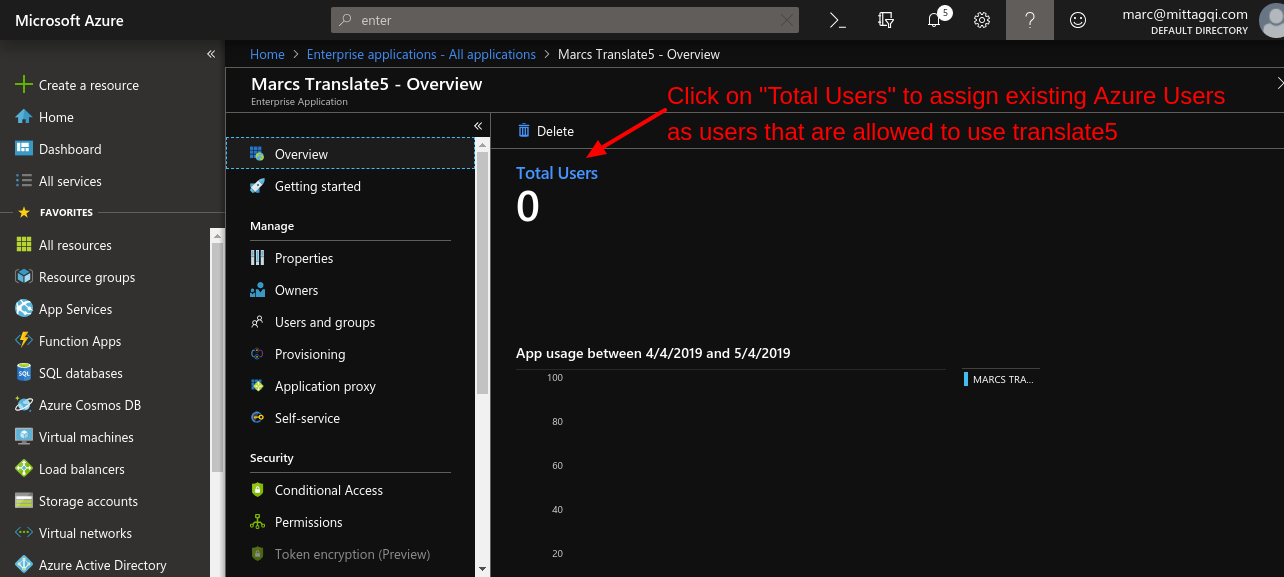Go to Home breadcrumb
The height and width of the screenshot is (577, 1284).
click(x=267, y=54)
